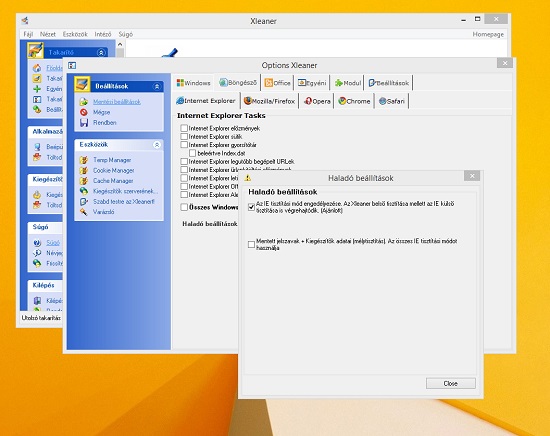This screenshot has width=550, height=436.
Task: Click the green plus Egyéni icon in main window
Action: coord(37,89)
